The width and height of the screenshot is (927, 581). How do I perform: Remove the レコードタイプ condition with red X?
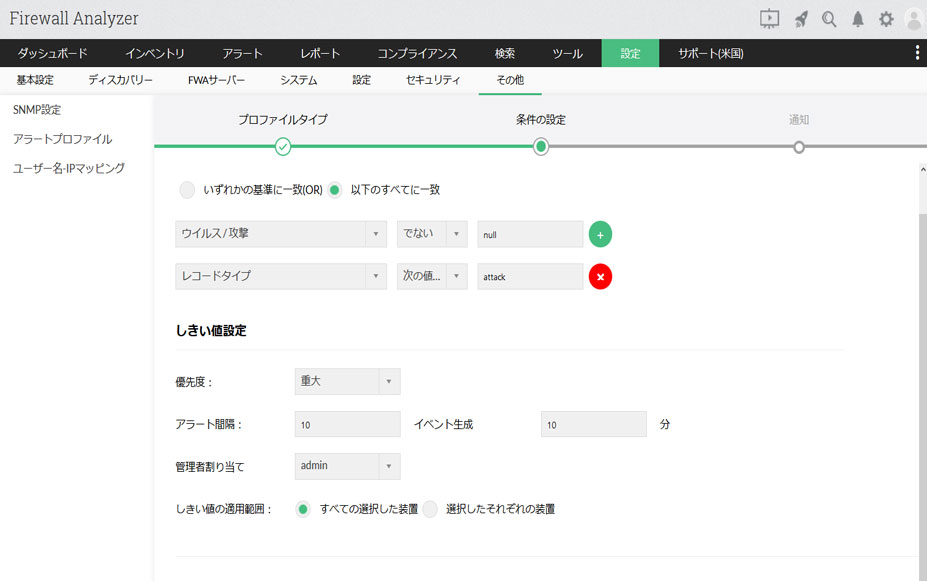coord(600,277)
